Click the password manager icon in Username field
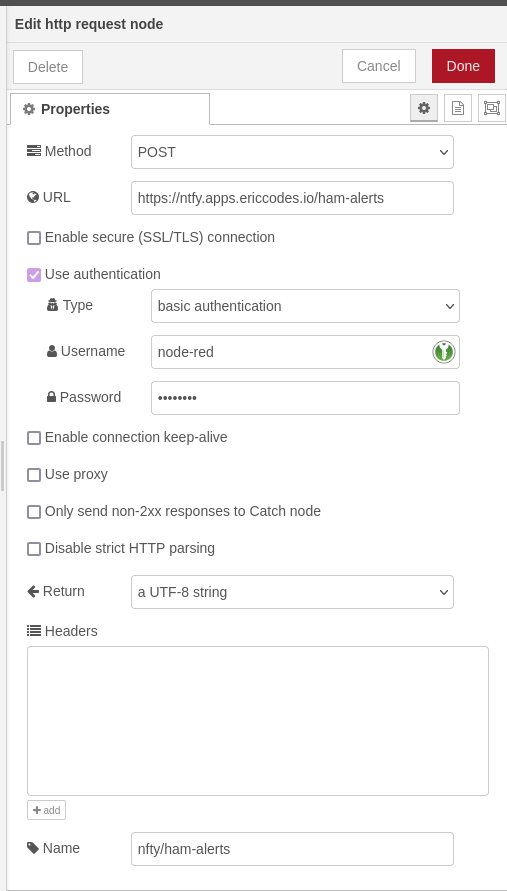 [x=443, y=352]
